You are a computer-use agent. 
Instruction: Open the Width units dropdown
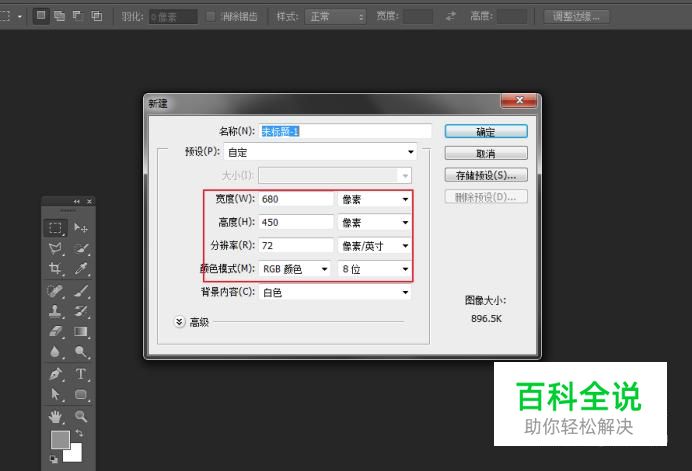pyautogui.click(x=374, y=199)
